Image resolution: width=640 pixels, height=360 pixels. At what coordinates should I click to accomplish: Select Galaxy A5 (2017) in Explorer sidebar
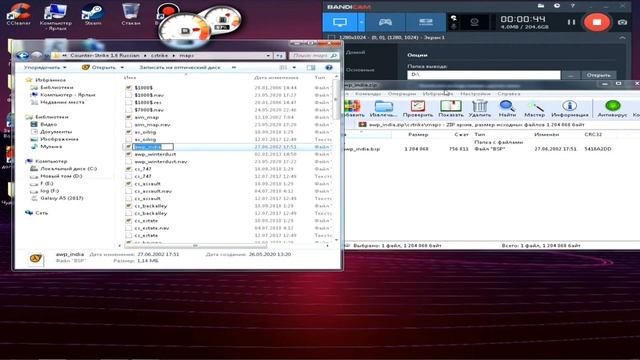[57, 198]
